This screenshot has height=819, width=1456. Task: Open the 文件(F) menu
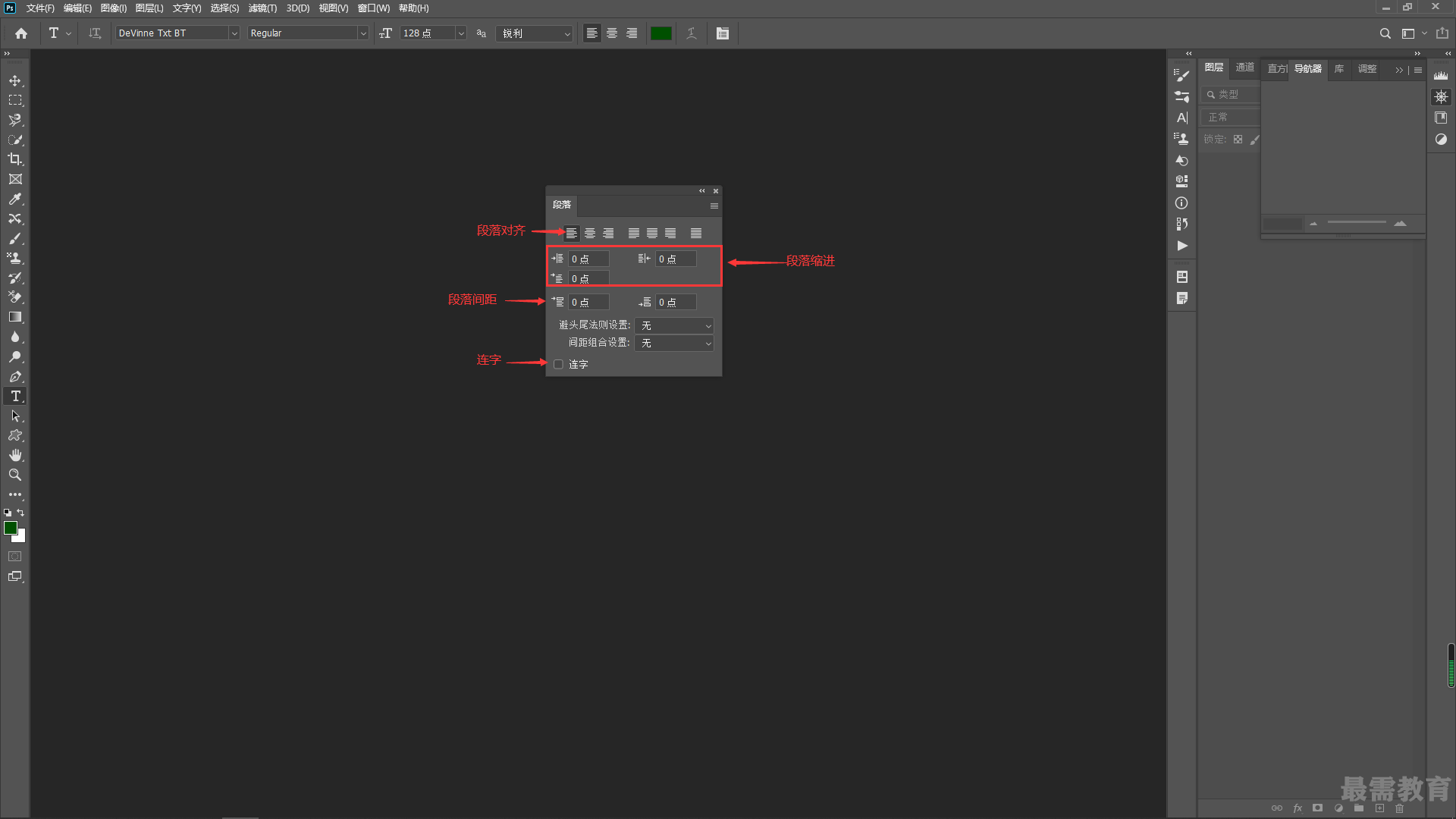(x=40, y=8)
